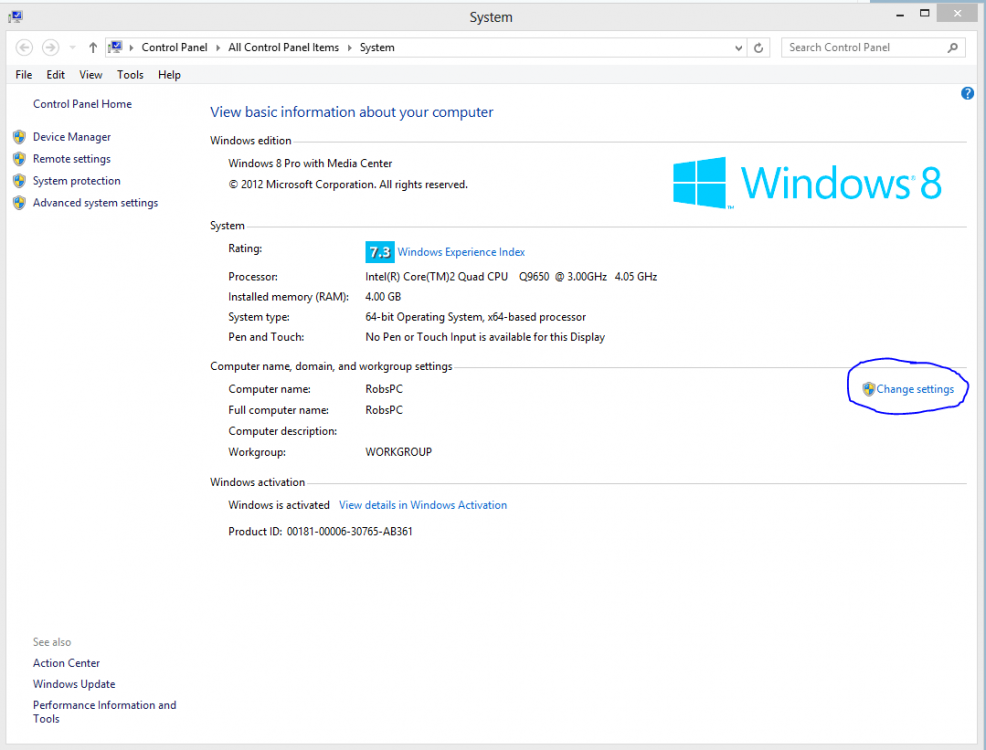
Task: Open View details in Windows Activation
Action: [x=423, y=505]
